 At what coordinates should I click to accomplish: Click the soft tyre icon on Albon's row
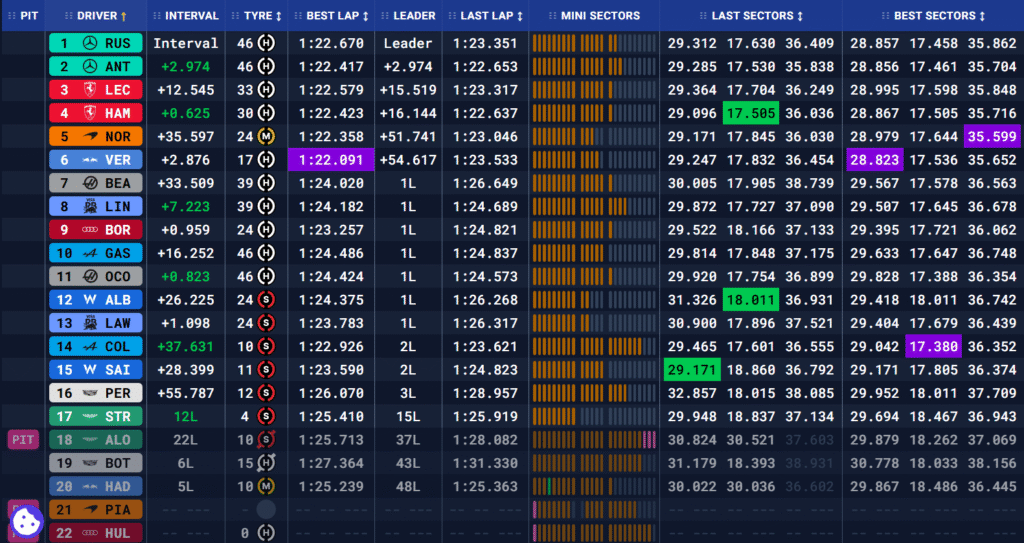[x=267, y=299]
